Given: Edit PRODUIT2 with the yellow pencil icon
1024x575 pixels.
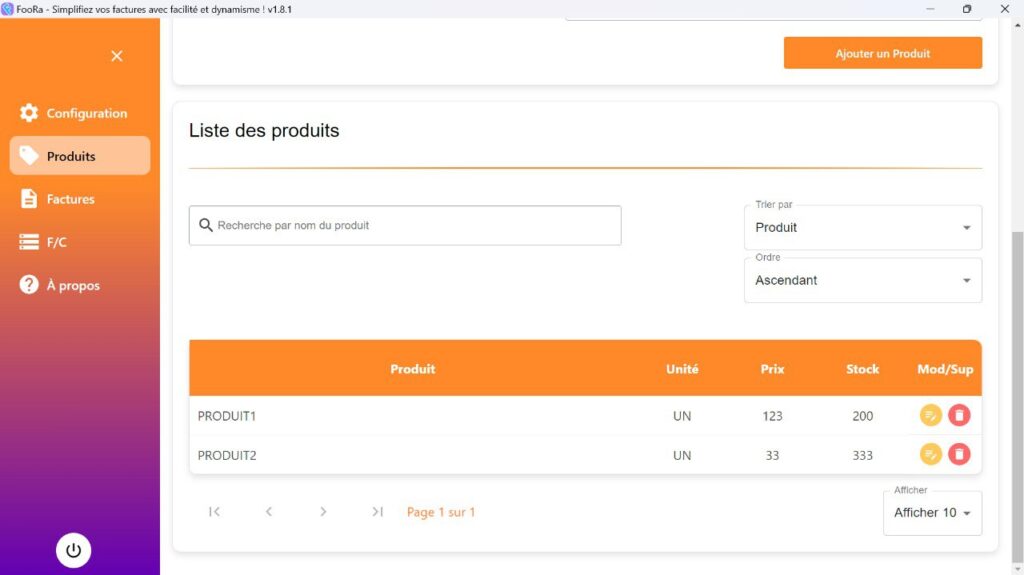Looking at the screenshot, I should [930, 454].
